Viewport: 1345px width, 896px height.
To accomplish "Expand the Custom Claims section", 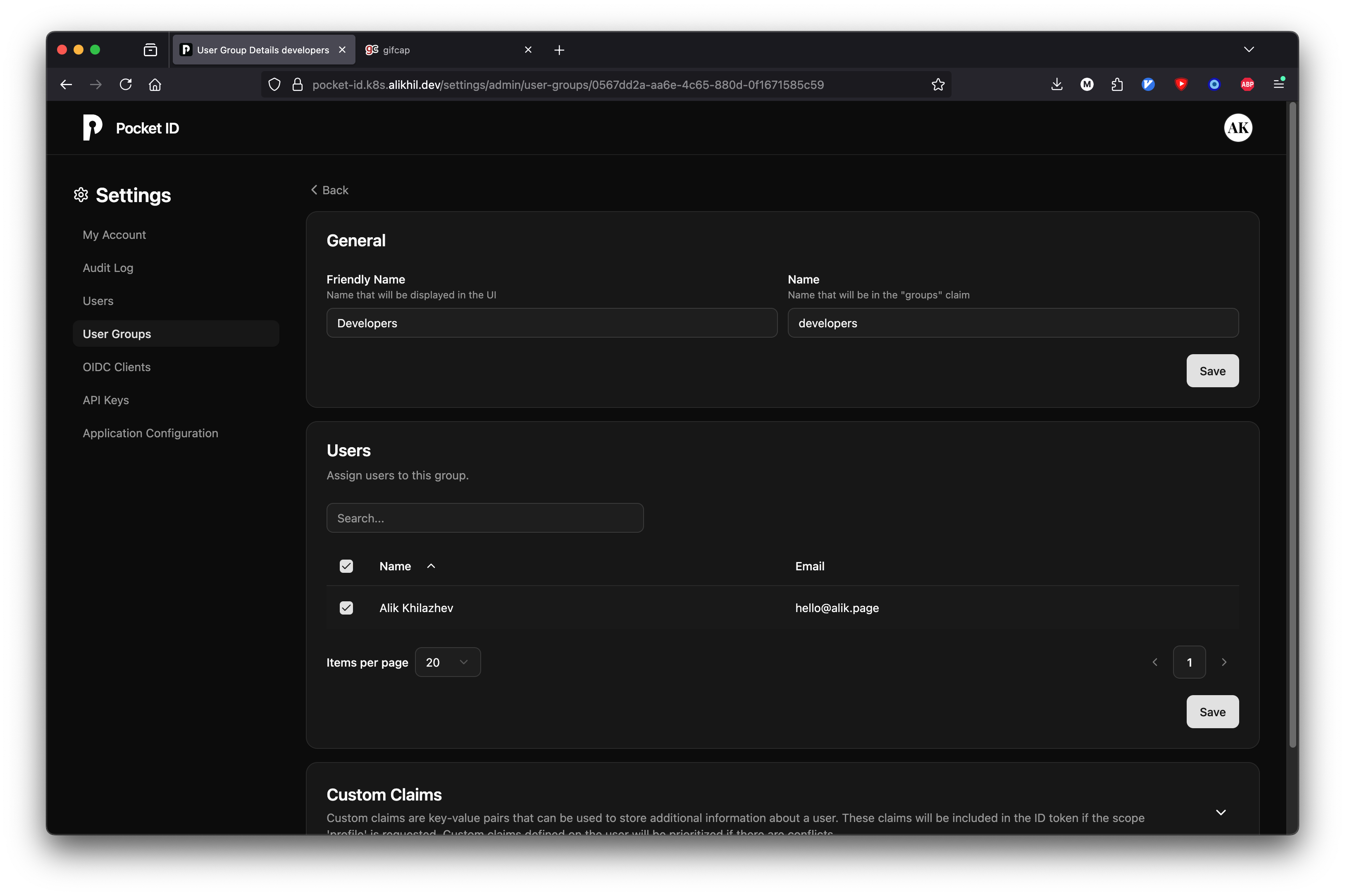I will pos(1221,812).
